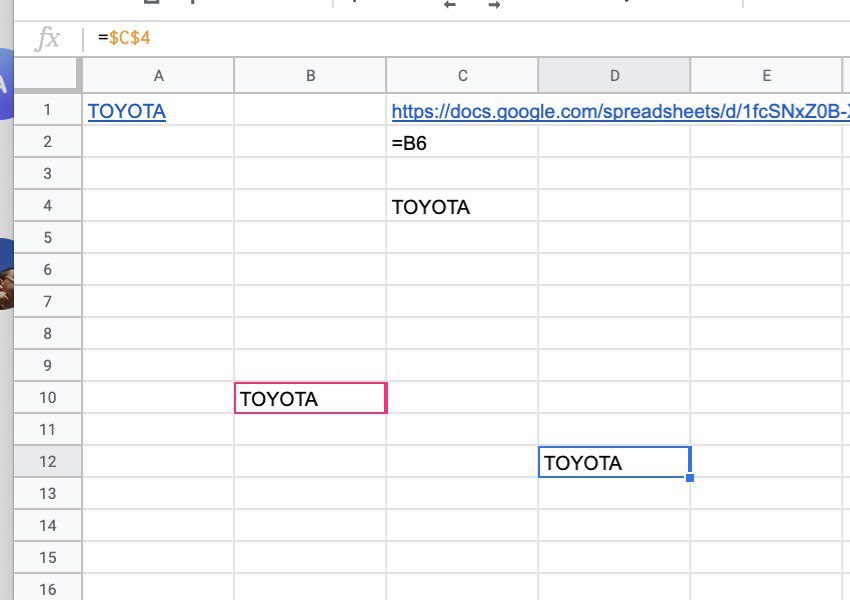Select row 11 header

(x=48, y=430)
